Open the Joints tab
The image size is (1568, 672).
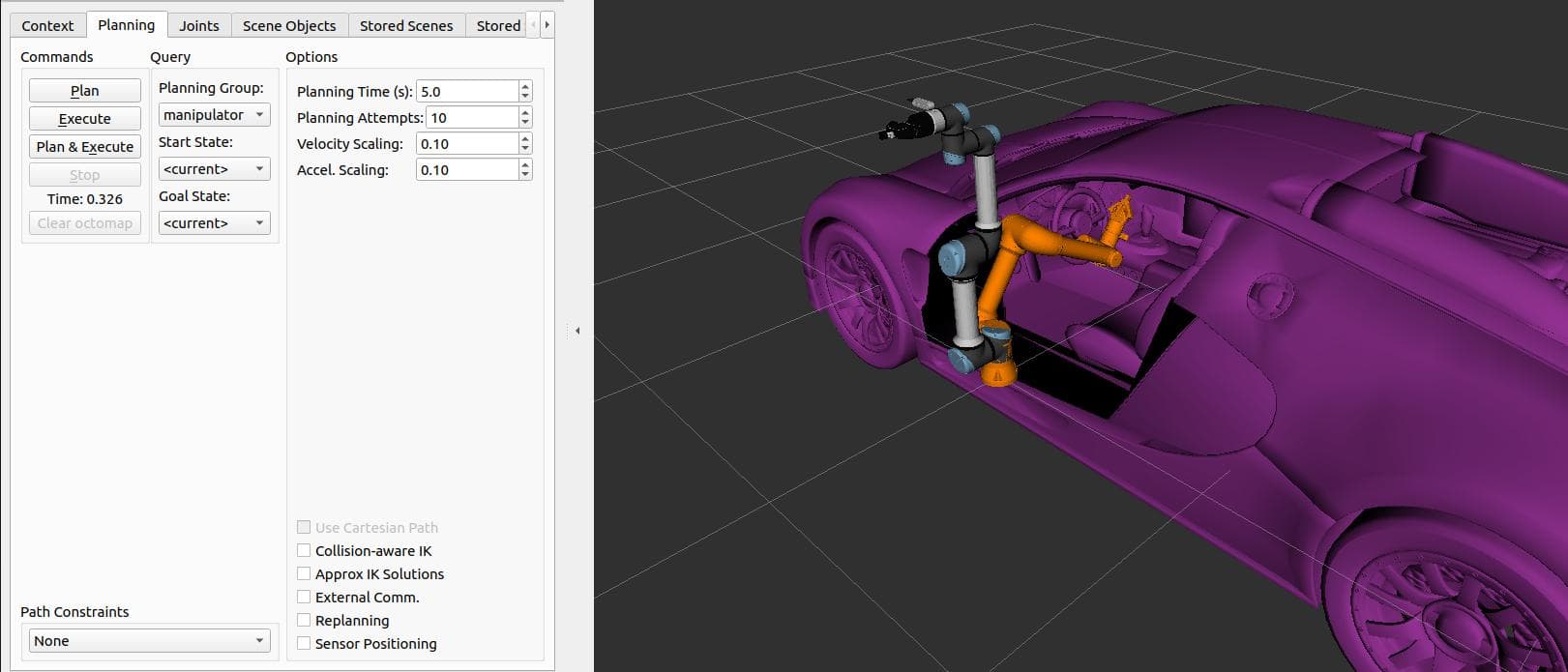[199, 26]
